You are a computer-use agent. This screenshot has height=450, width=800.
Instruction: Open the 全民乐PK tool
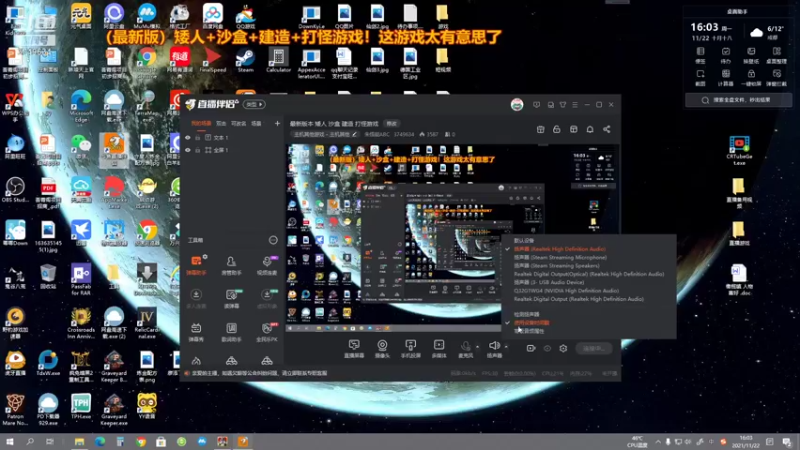267,332
